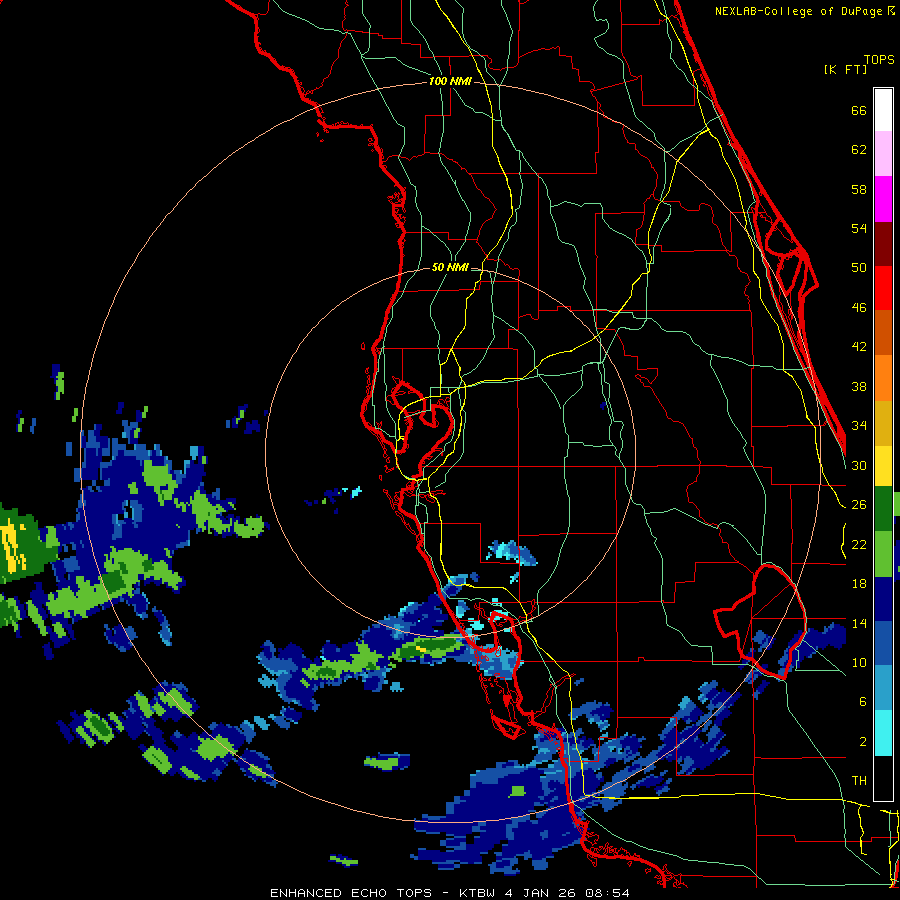Click the legend value "58"
900x900 pixels.
coord(859,189)
